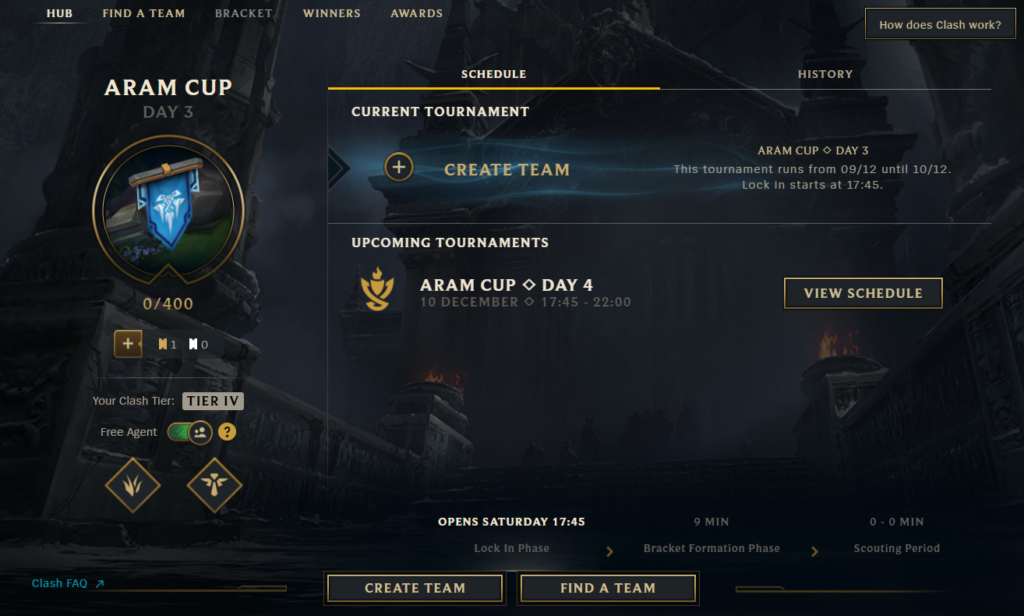Open the Winners tab
This screenshot has width=1024, height=616.
(x=331, y=13)
